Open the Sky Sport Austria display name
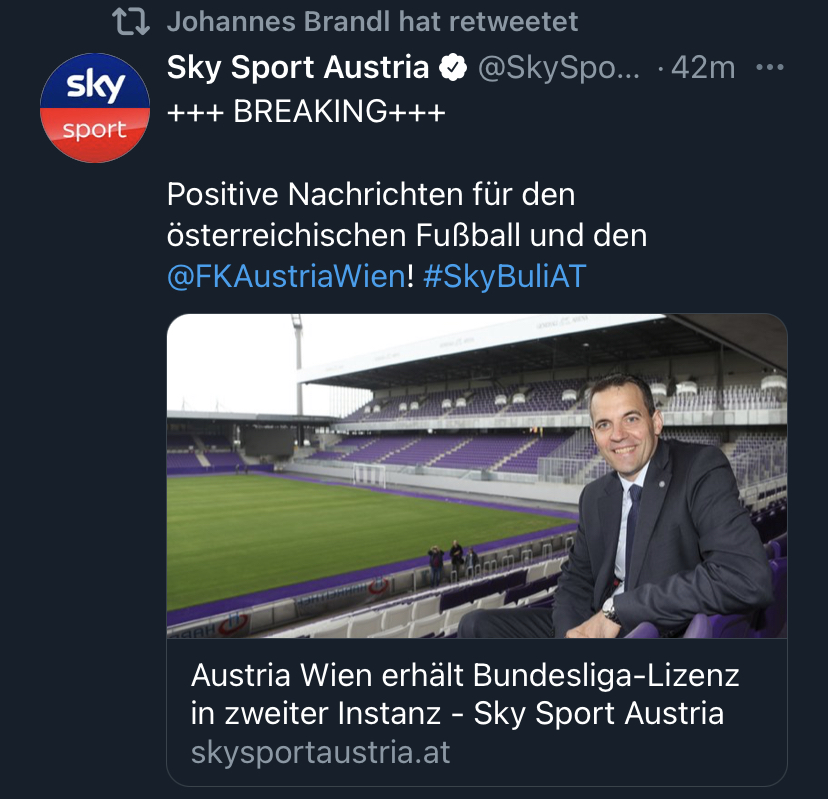828x799 pixels. point(298,68)
